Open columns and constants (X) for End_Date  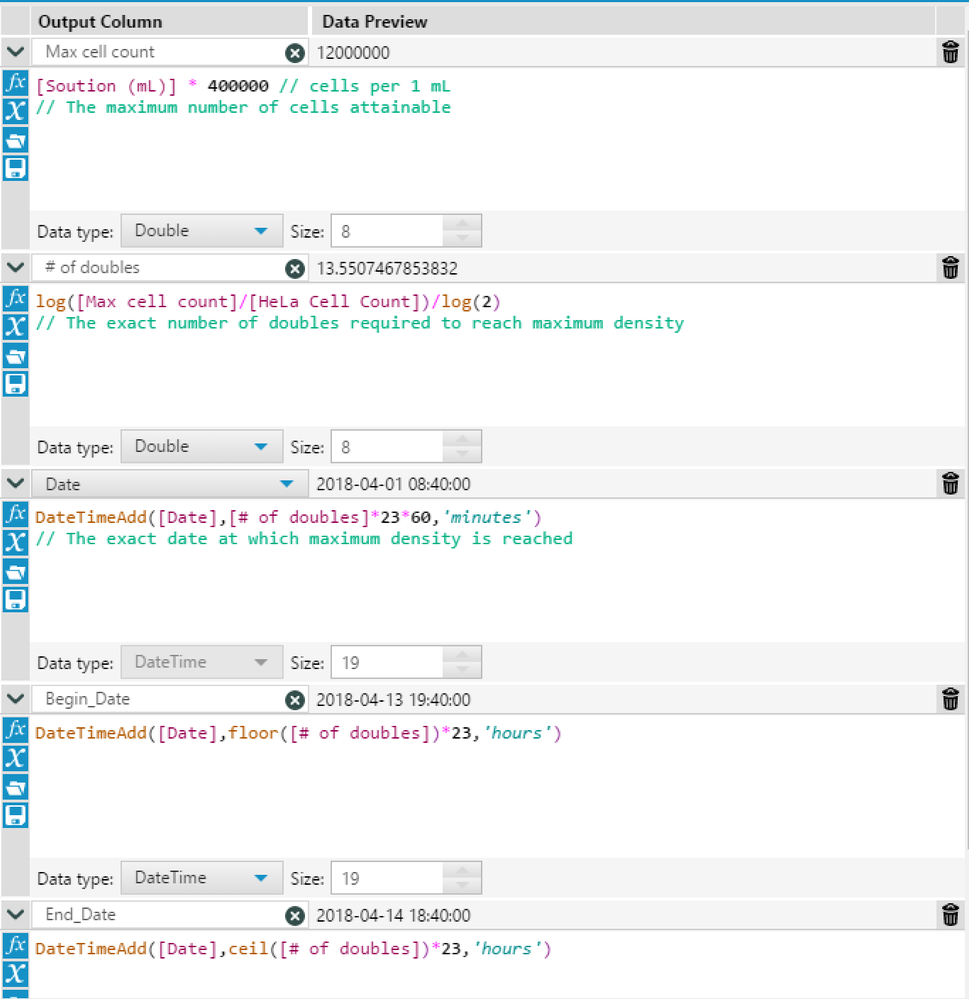tap(15, 974)
